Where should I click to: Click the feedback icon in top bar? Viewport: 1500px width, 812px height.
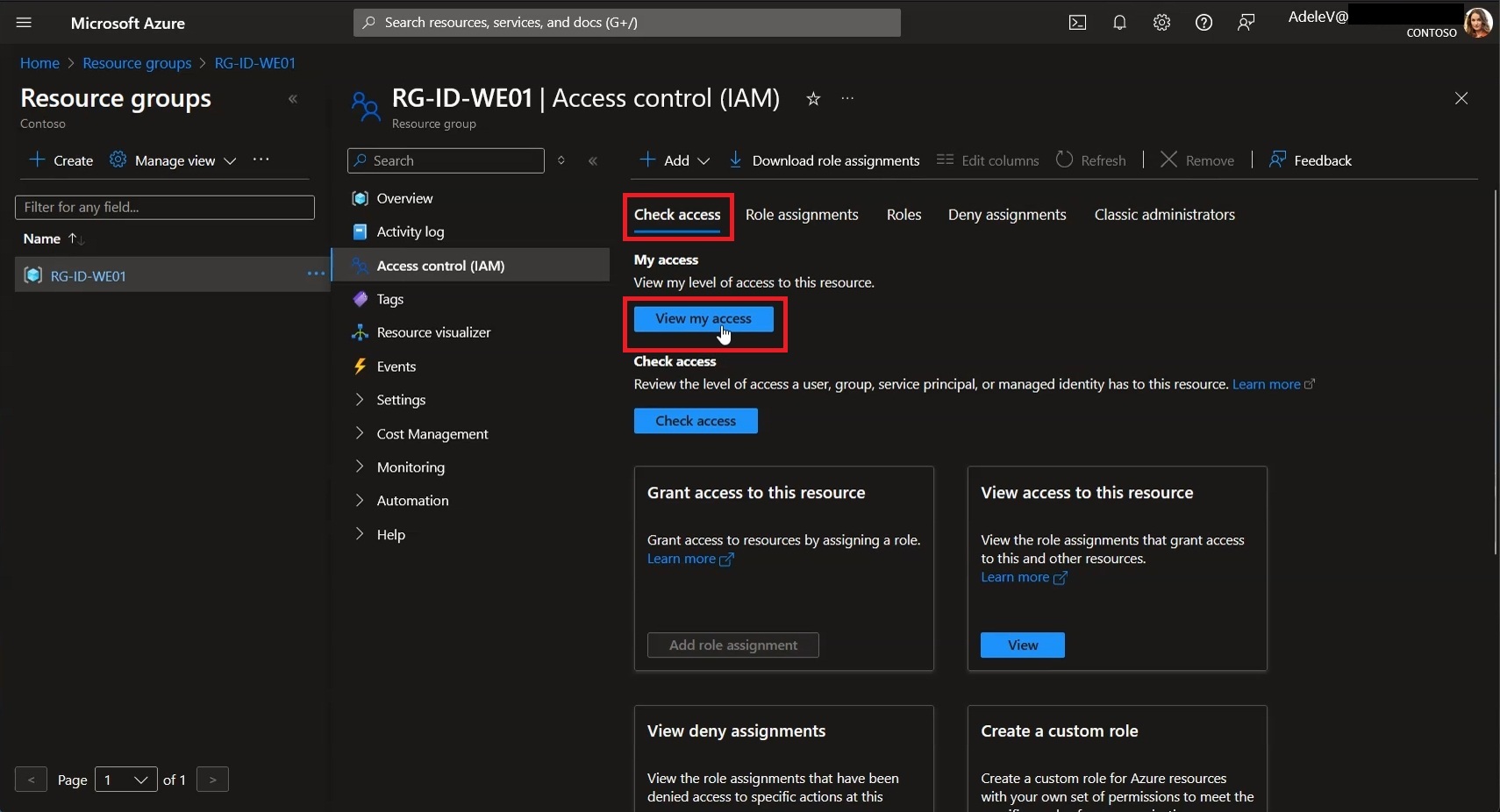pyautogui.click(x=1246, y=23)
